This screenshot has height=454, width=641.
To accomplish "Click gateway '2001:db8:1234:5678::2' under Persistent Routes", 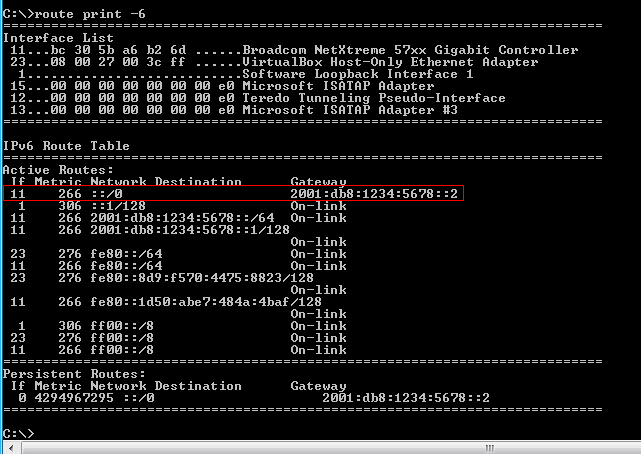I will point(406,398).
